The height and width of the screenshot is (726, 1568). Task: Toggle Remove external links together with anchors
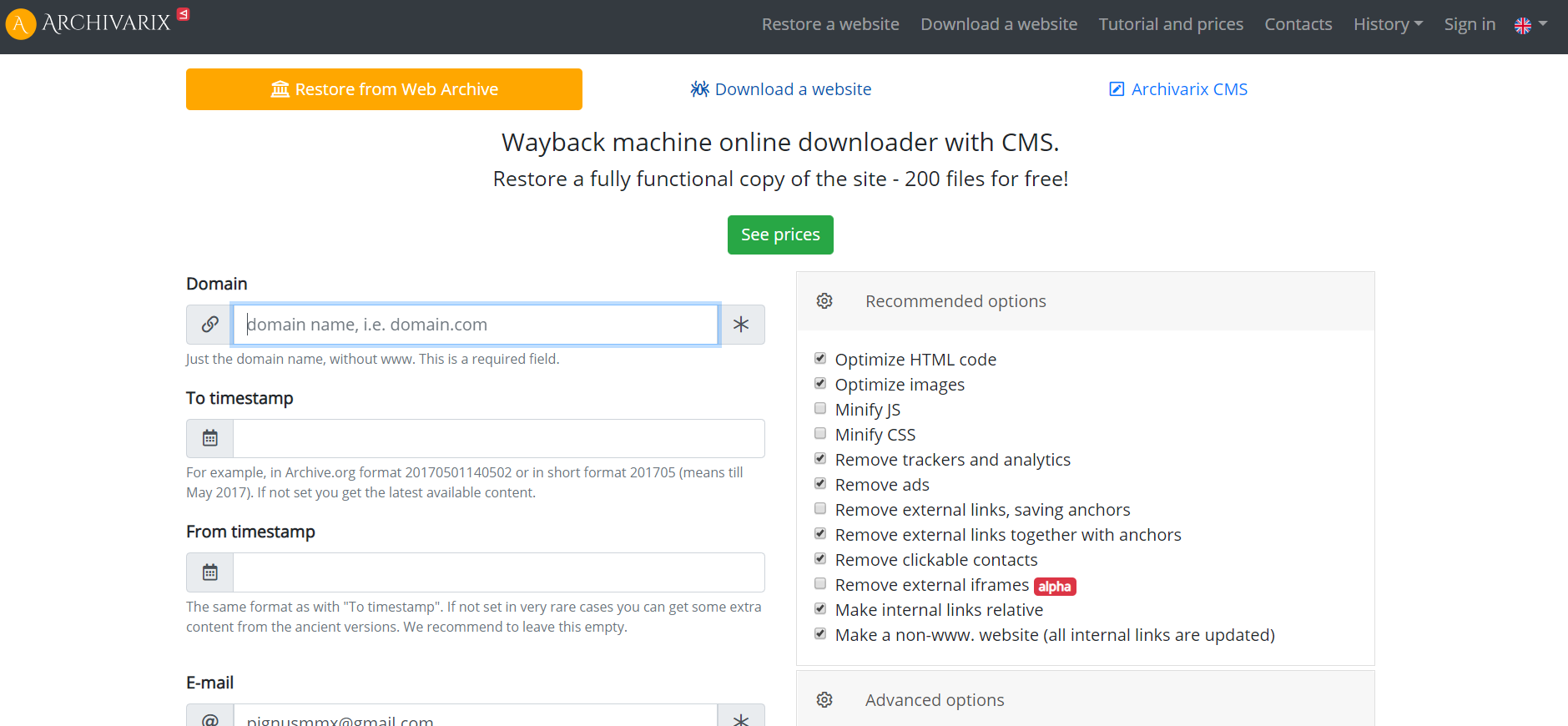[x=820, y=534]
